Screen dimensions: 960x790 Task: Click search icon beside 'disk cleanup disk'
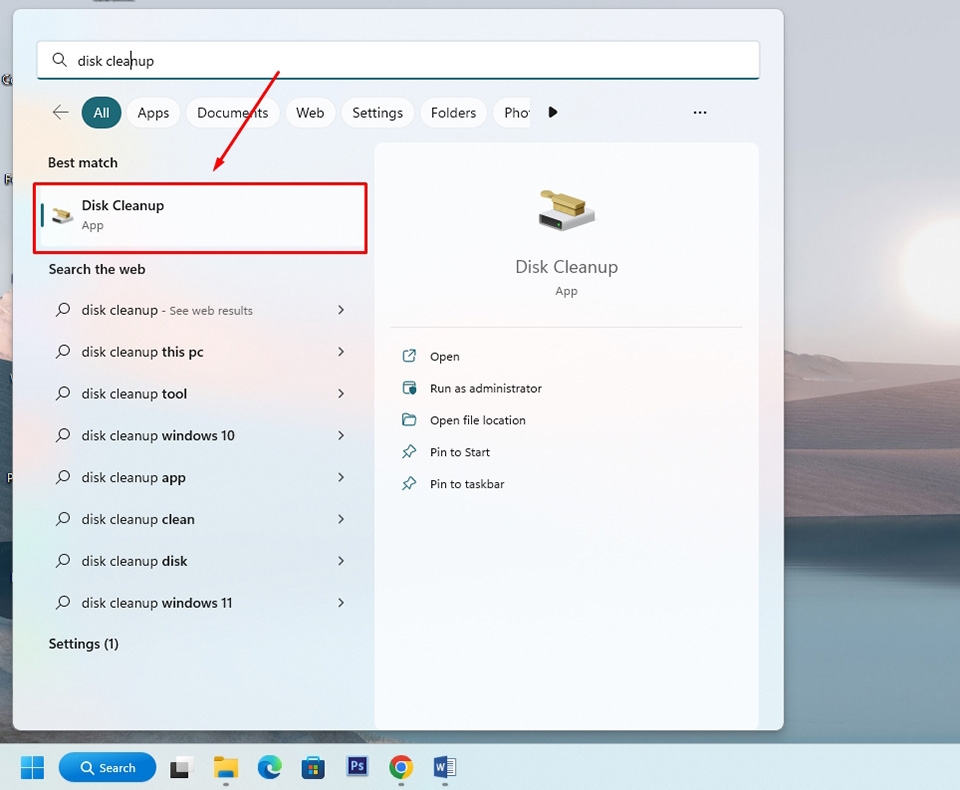[63, 561]
